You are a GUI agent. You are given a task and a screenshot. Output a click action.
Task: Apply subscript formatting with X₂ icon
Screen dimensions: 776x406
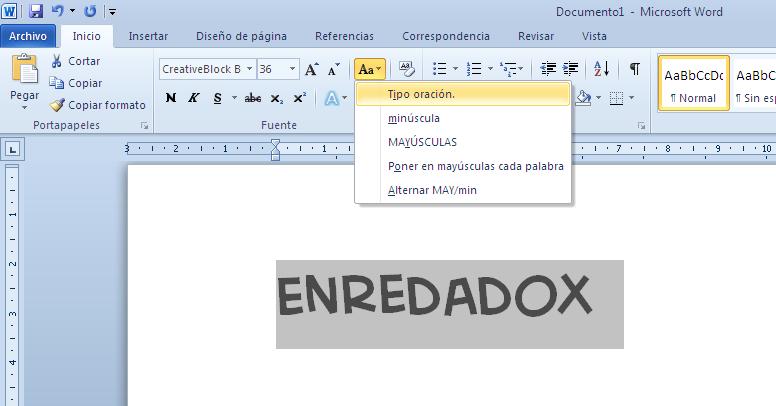(277, 98)
